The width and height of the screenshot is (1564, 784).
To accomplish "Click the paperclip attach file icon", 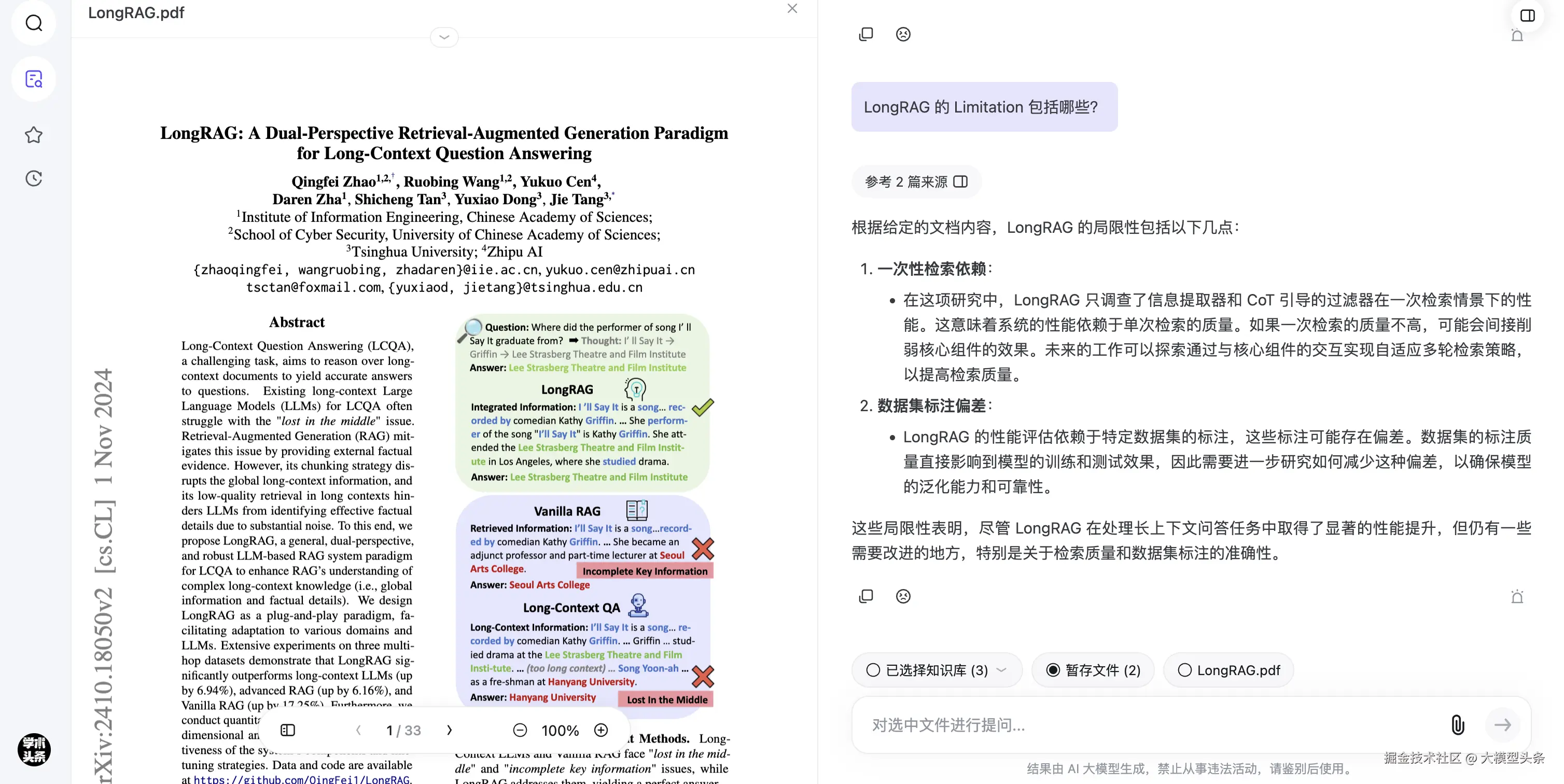I will point(1457,724).
